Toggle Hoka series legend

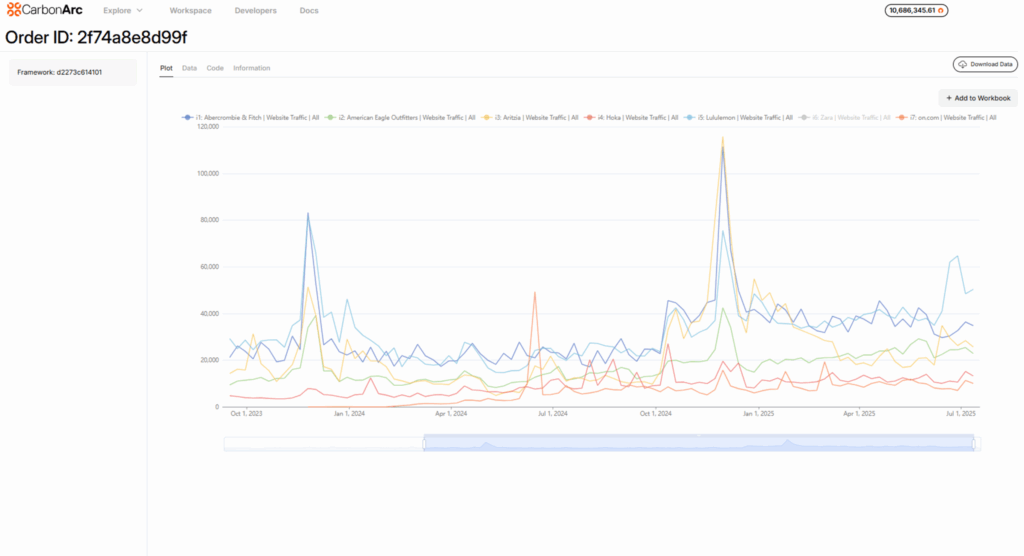[x=632, y=118]
